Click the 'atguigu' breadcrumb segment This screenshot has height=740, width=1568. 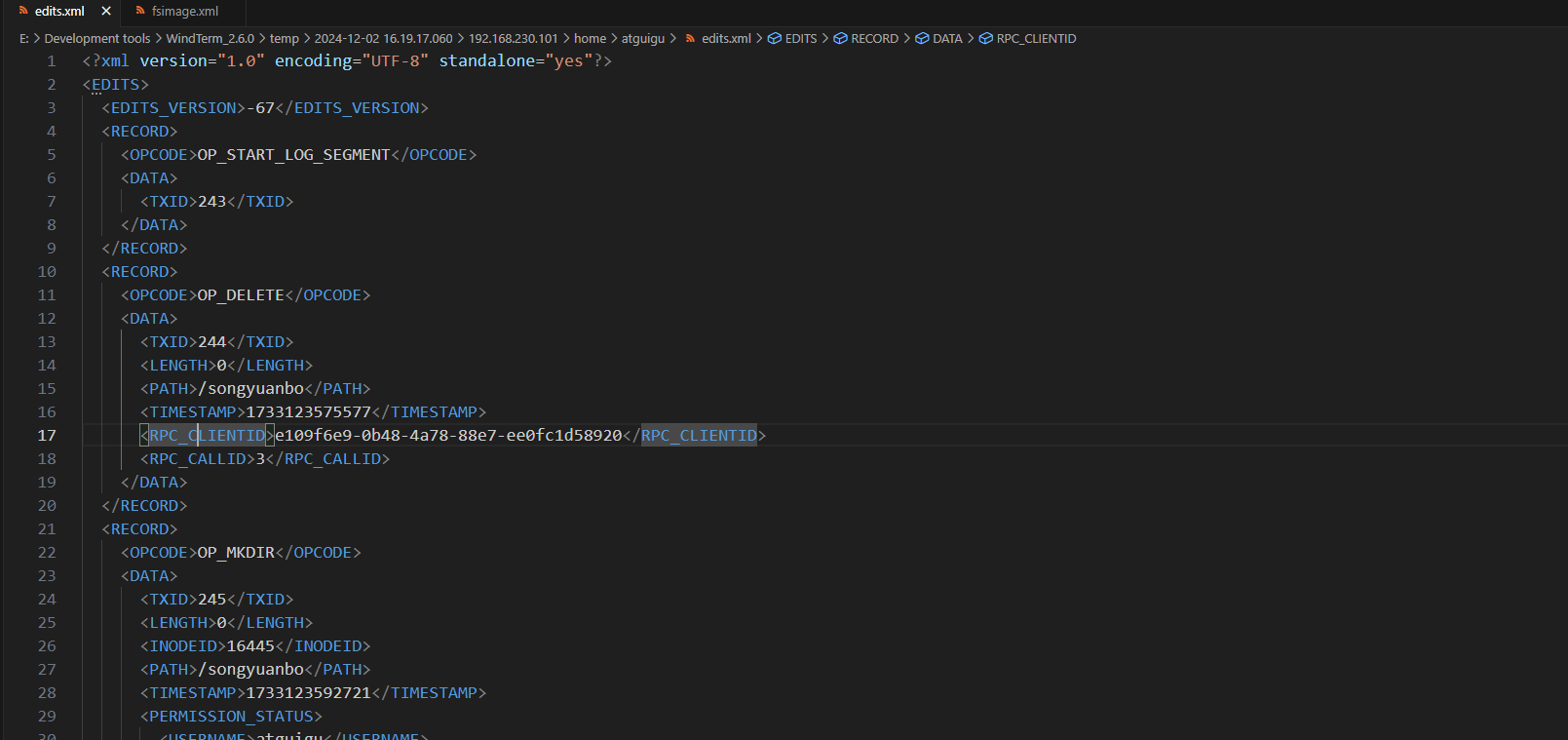643,39
